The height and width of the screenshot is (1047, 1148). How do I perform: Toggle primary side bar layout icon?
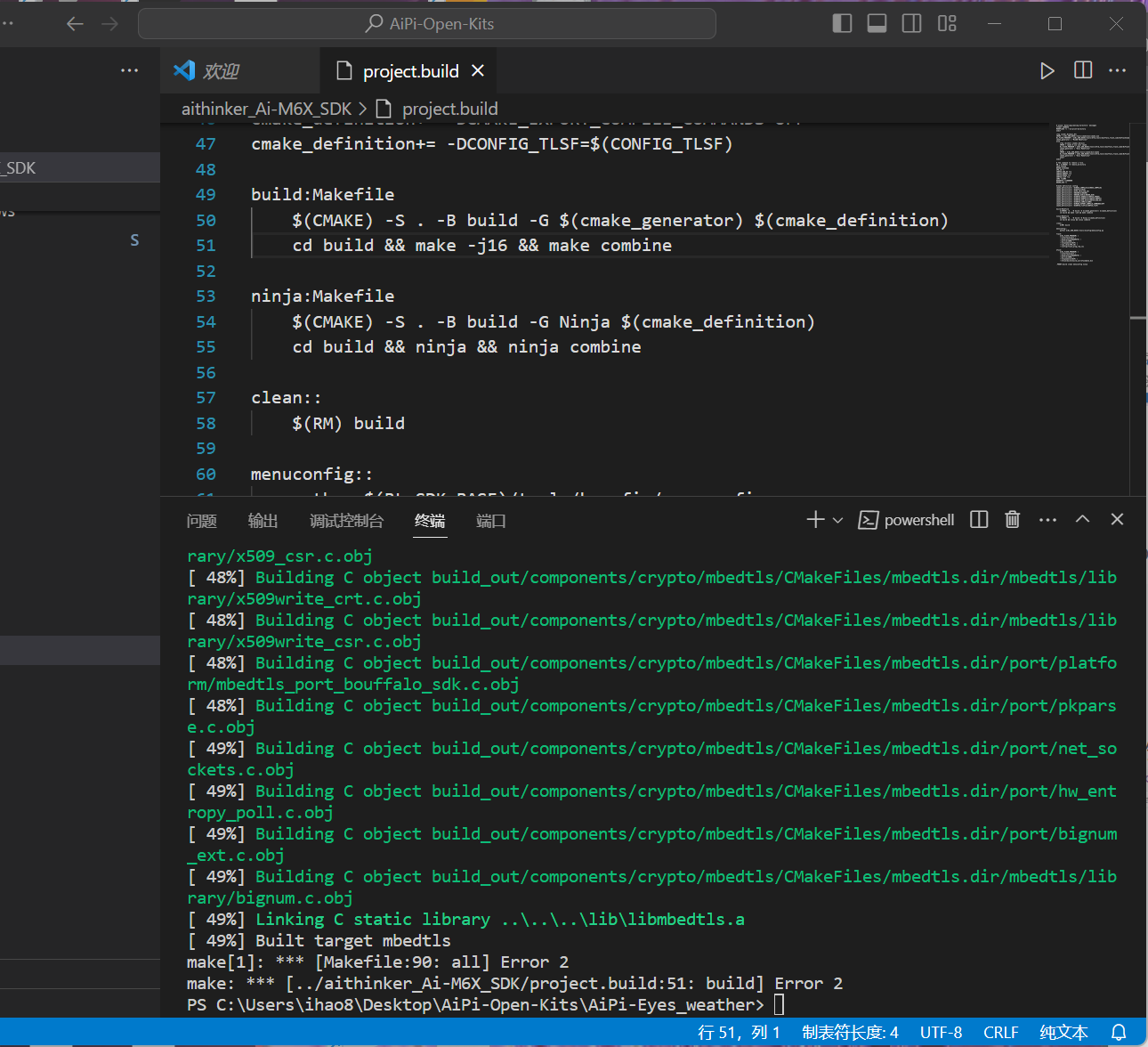842,23
